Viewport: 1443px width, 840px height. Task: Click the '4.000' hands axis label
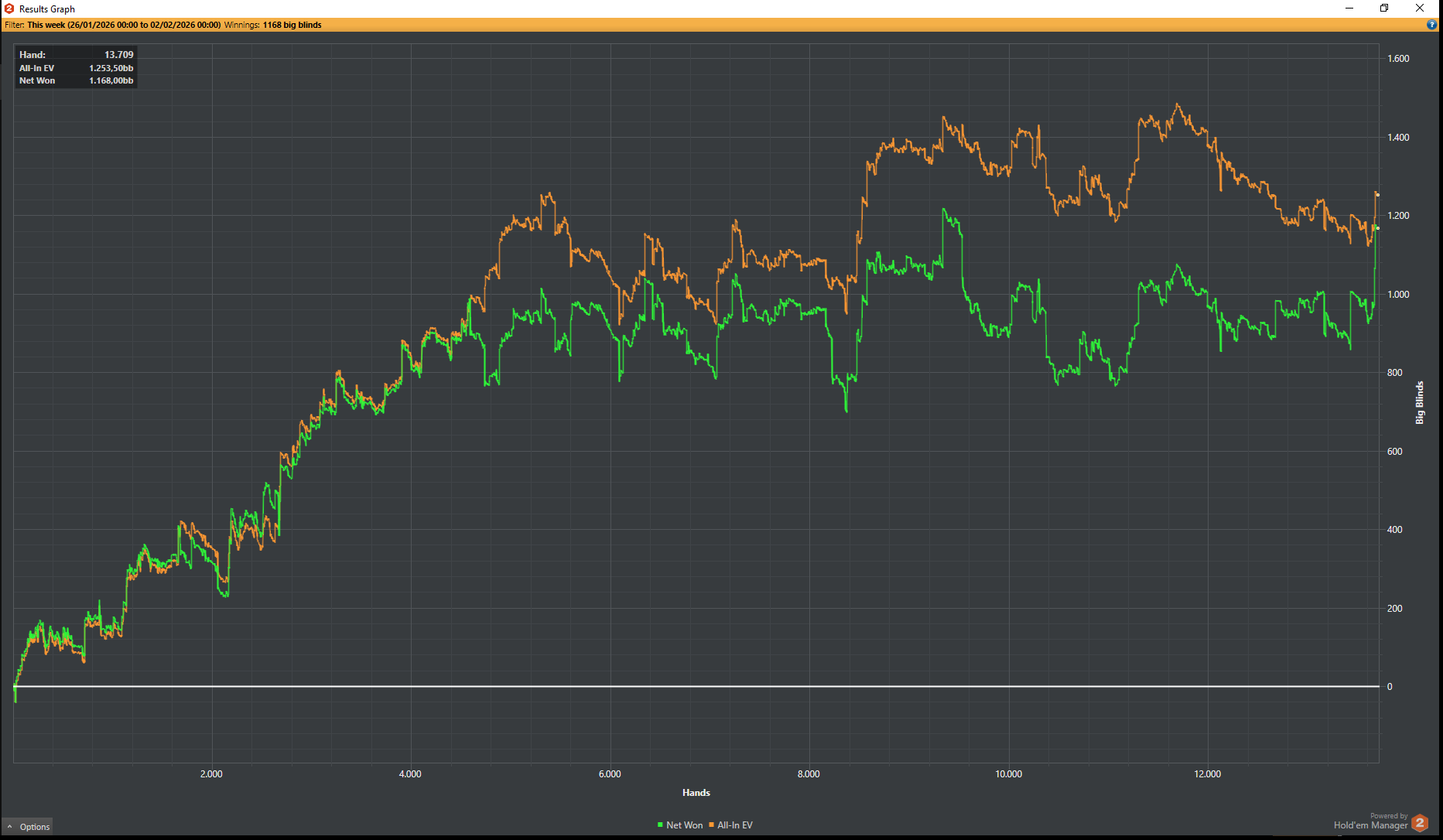click(410, 774)
